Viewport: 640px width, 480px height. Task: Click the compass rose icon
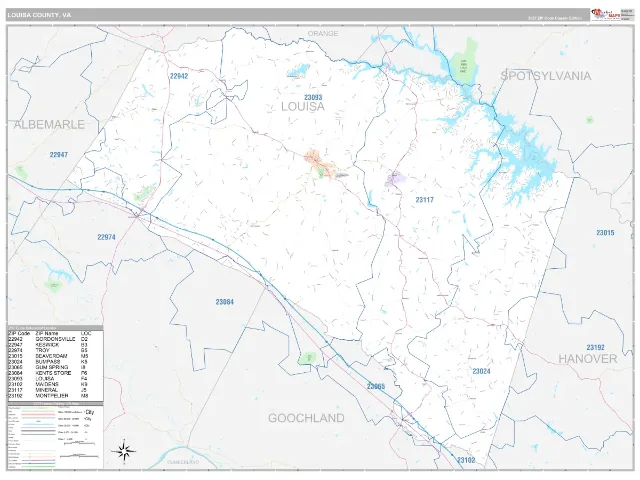pos(124,451)
